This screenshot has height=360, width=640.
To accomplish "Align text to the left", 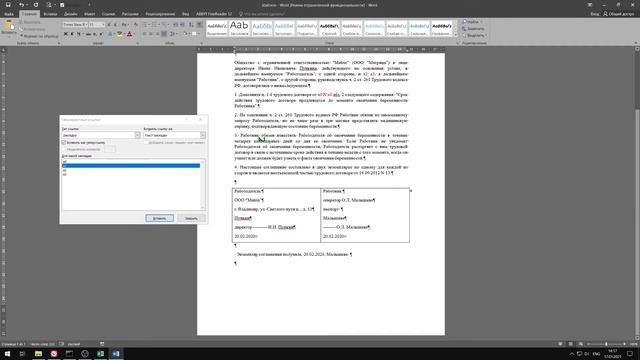I will (x=144, y=34).
